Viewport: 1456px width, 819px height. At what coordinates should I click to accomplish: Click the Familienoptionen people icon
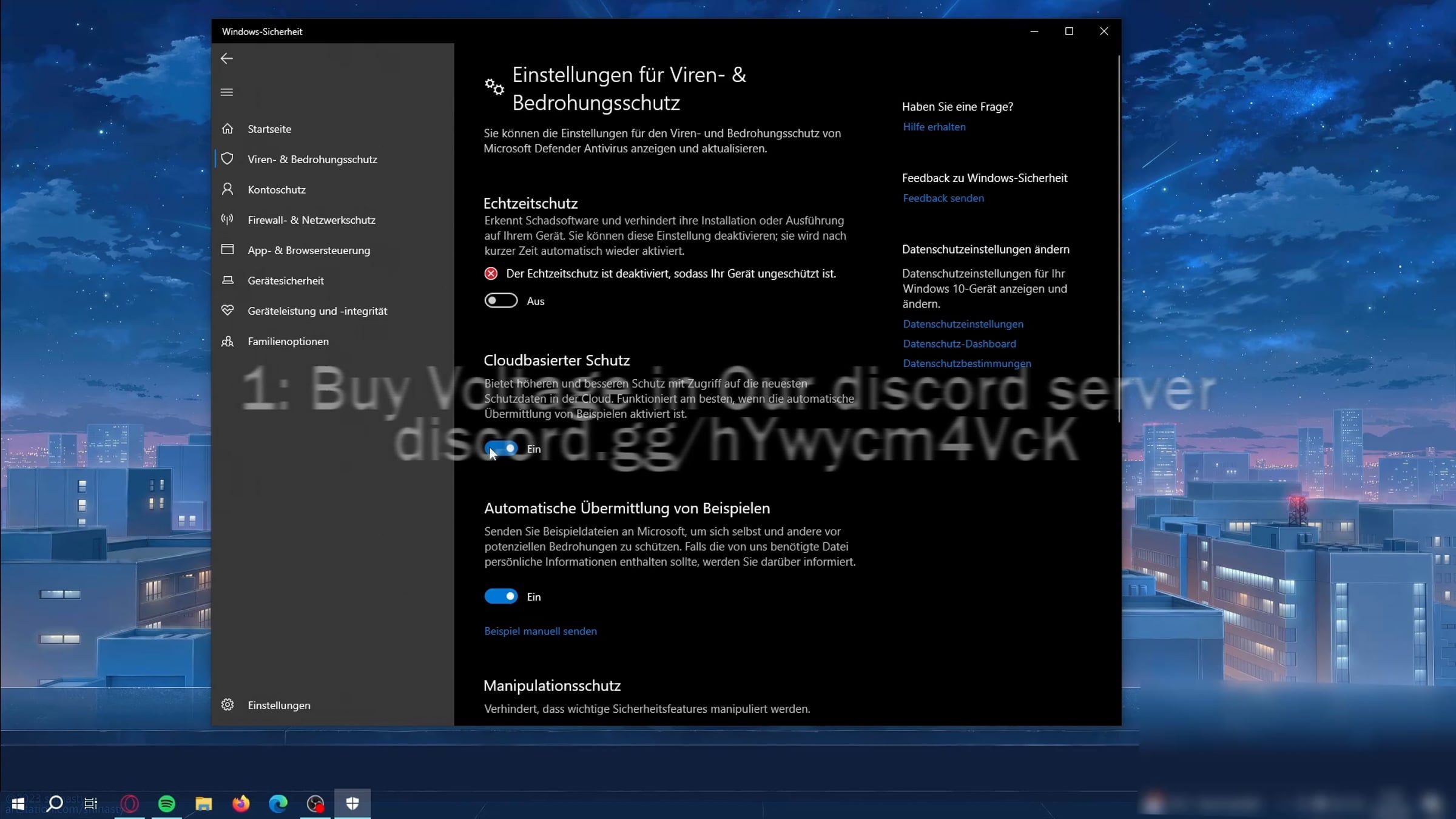click(227, 341)
